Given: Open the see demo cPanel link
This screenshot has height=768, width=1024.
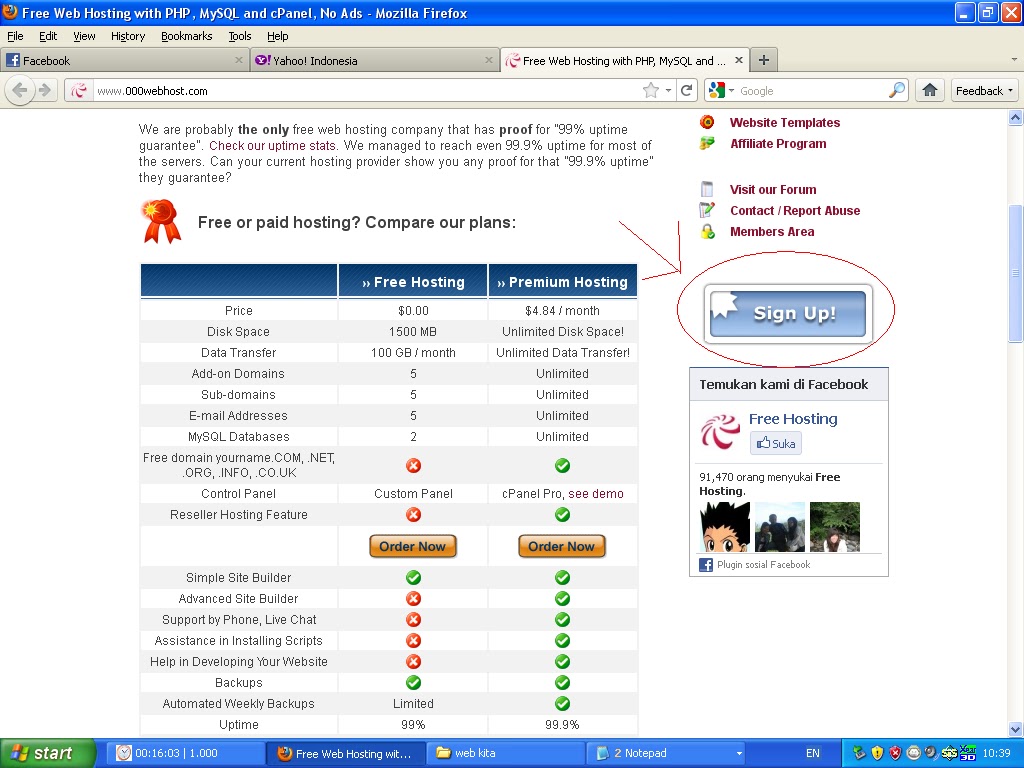Looking at the screenshot, I should pyautogui.click(x=596, y=494).
